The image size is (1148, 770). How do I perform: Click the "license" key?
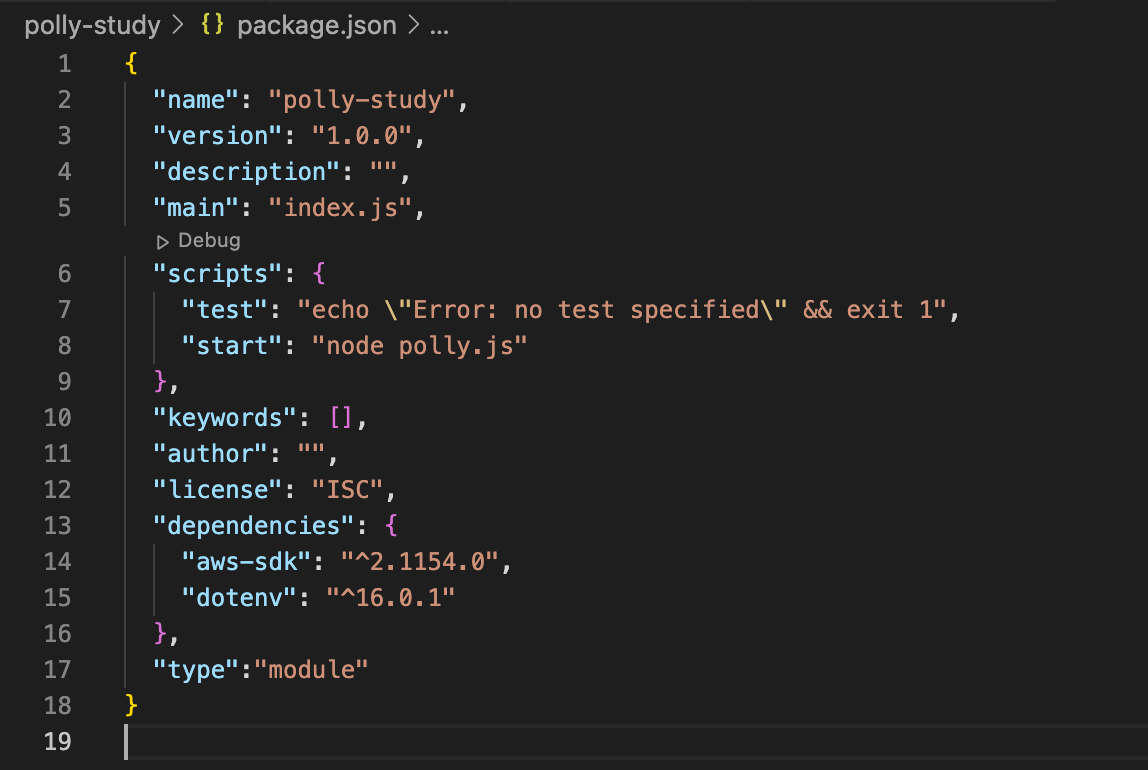[217, 490]
